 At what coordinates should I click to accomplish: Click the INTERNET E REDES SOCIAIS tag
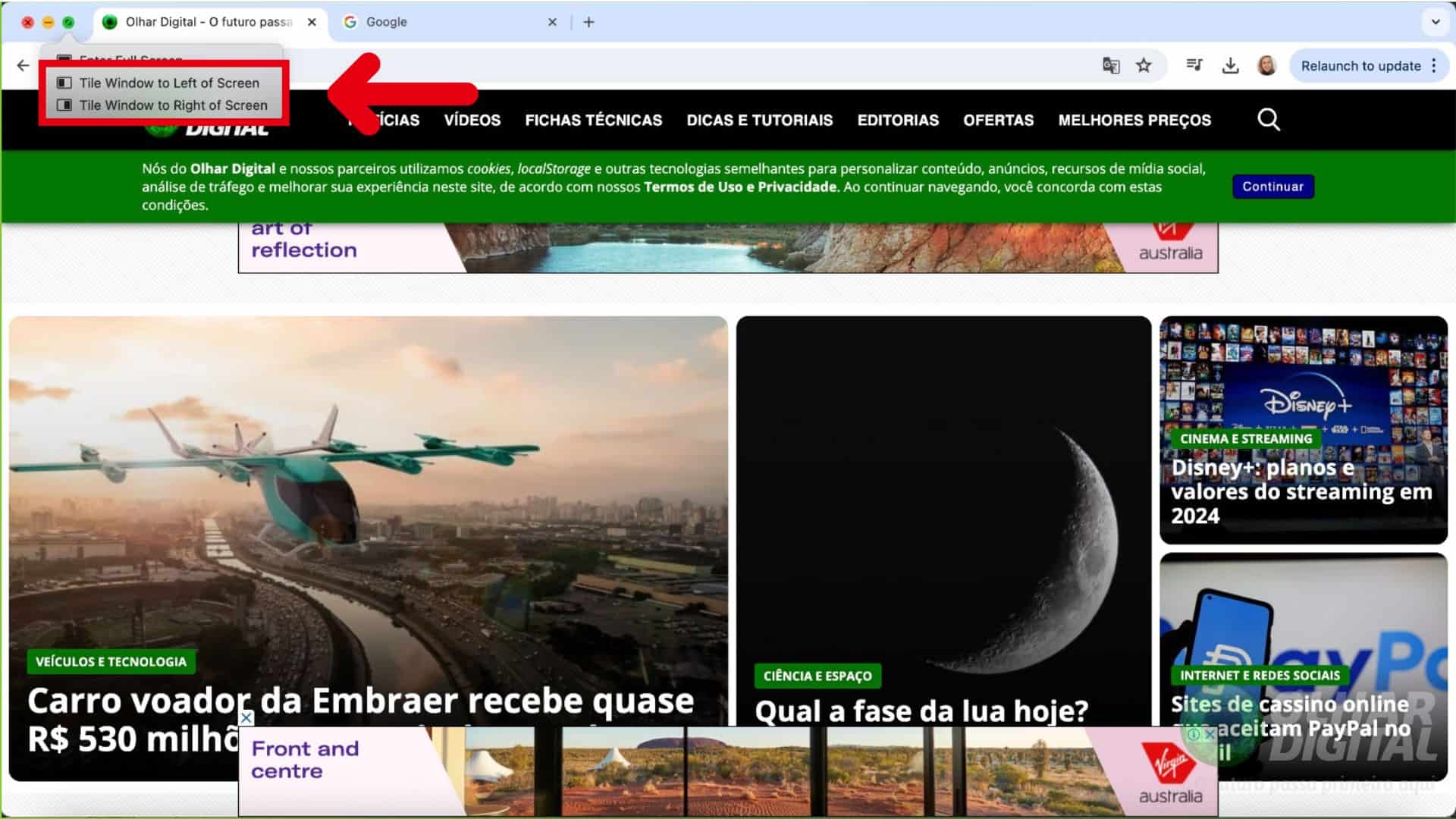[x=1260, y=675]
